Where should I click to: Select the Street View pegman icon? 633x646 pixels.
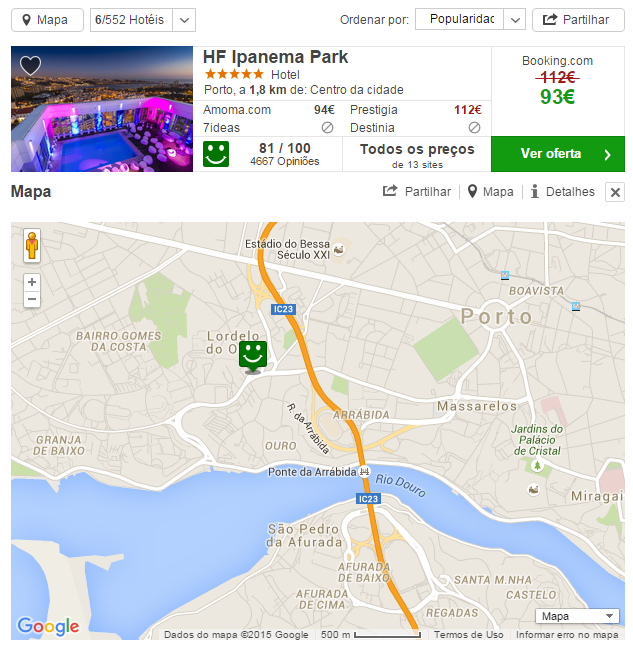(32, 246)
